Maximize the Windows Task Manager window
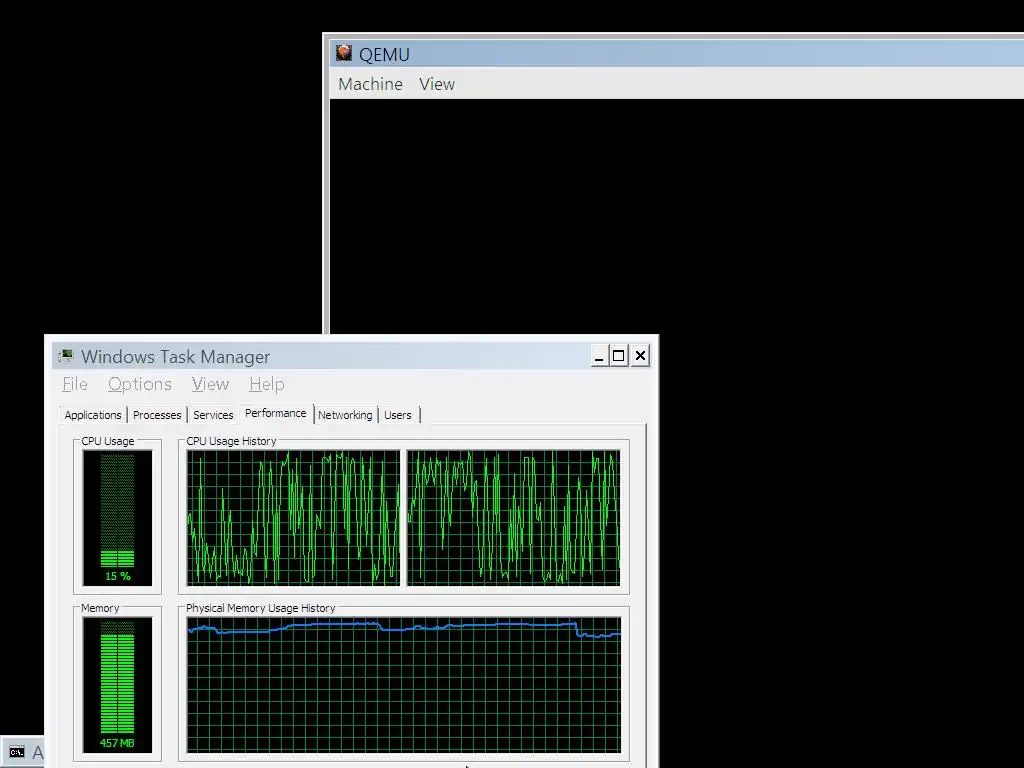This screenshot has width=1024, height=768. (x=618, y=356)
